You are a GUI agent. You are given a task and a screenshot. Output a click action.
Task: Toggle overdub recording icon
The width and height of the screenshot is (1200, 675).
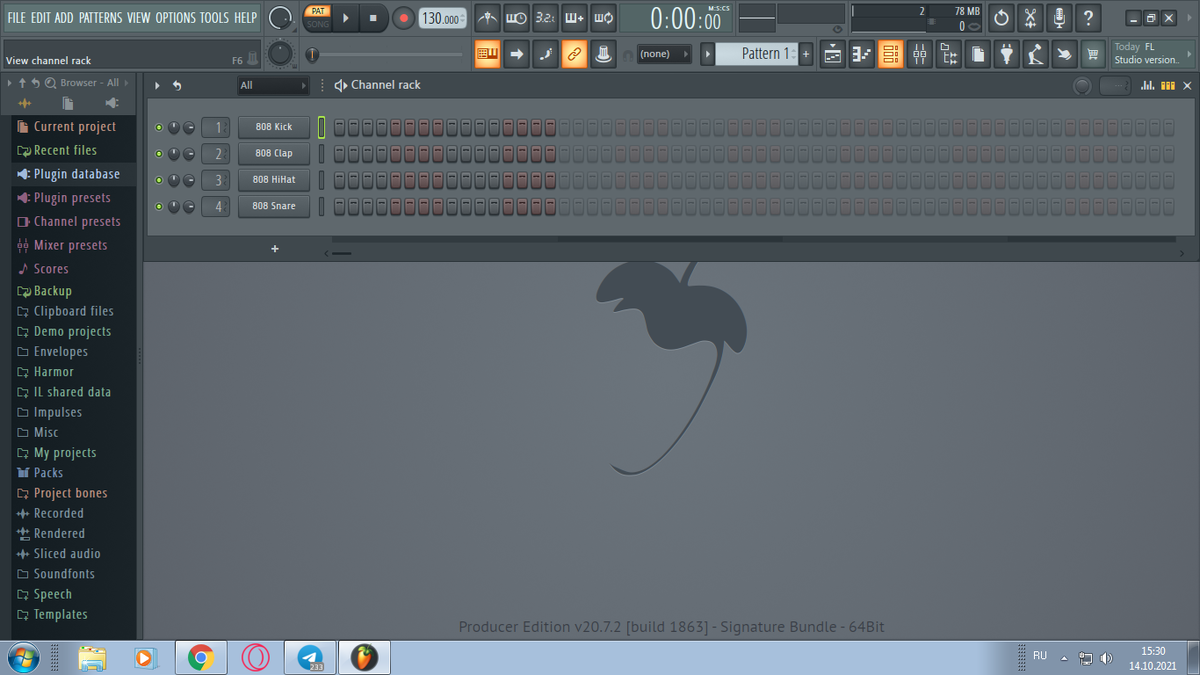[574, 18]
